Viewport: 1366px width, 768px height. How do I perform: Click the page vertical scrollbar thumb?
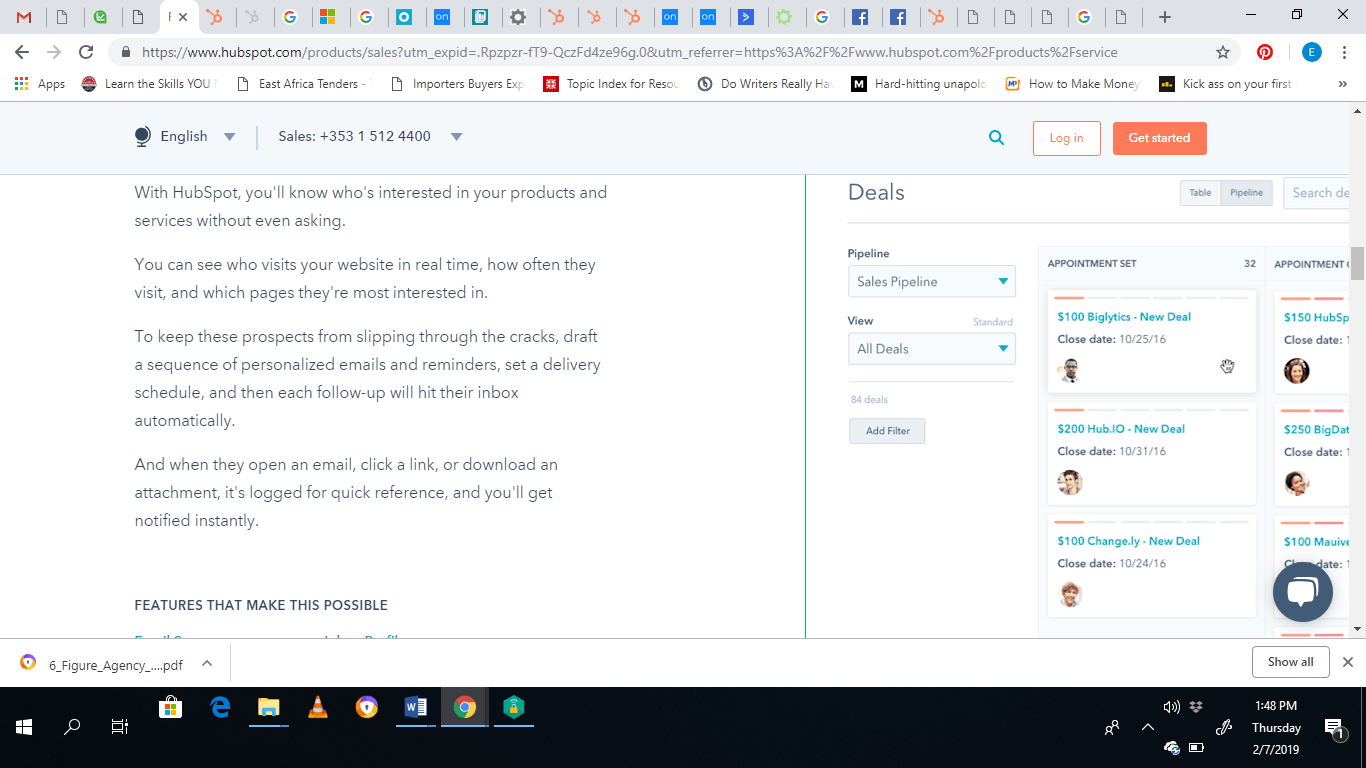(x=1357, y=263)
